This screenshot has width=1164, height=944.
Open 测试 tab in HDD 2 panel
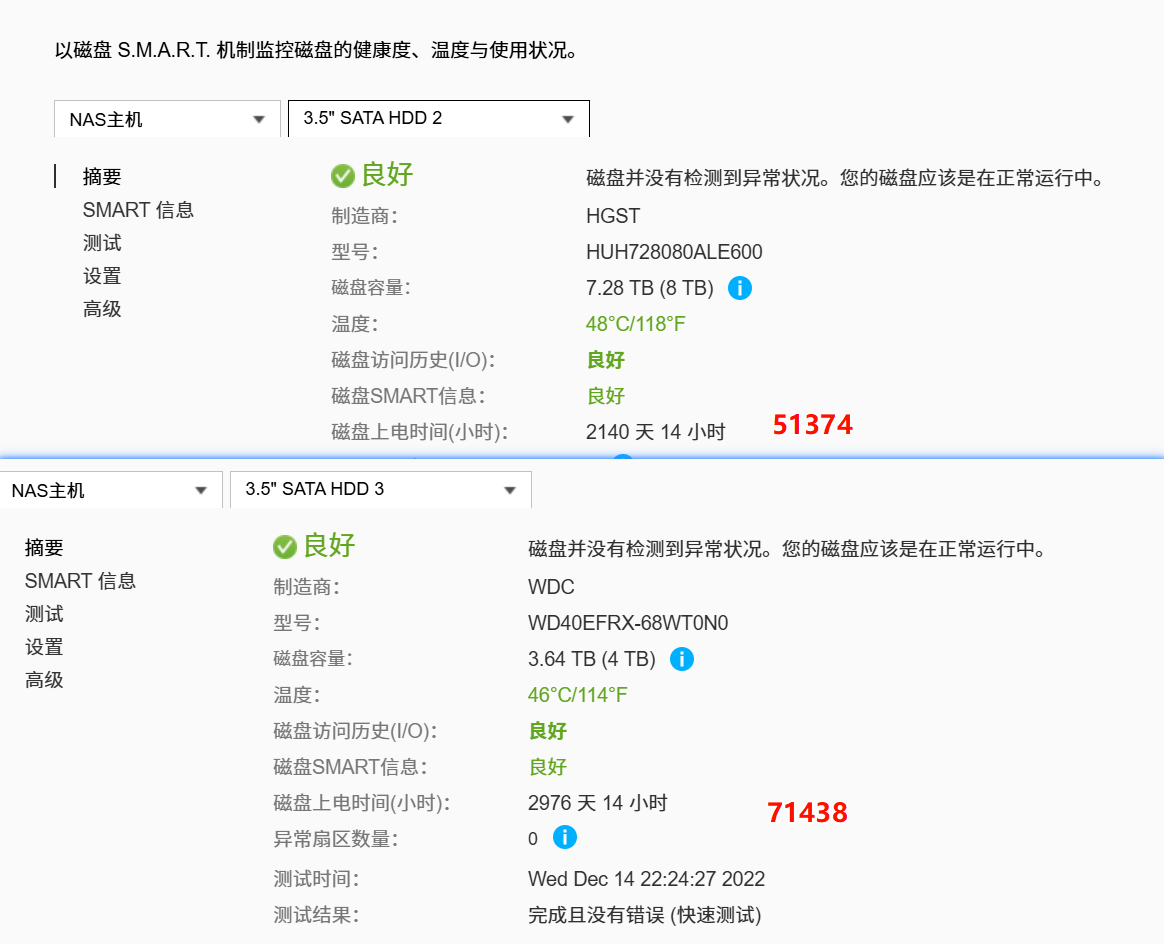[x=102, y=243]
